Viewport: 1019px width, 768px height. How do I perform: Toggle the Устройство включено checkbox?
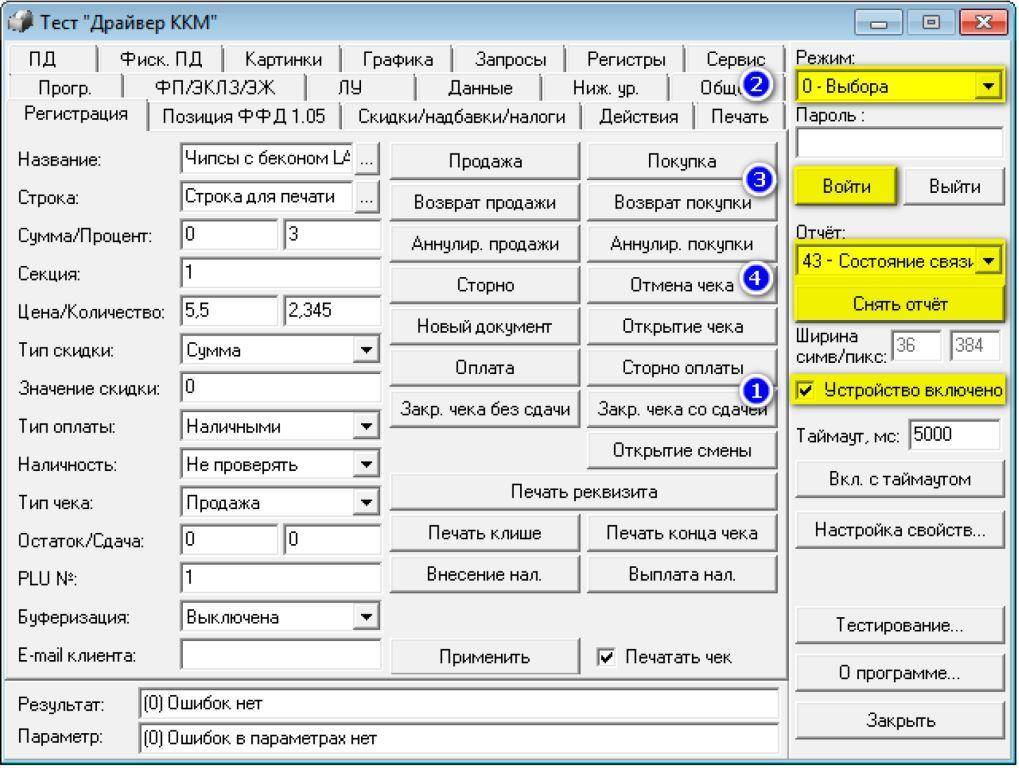806,391
